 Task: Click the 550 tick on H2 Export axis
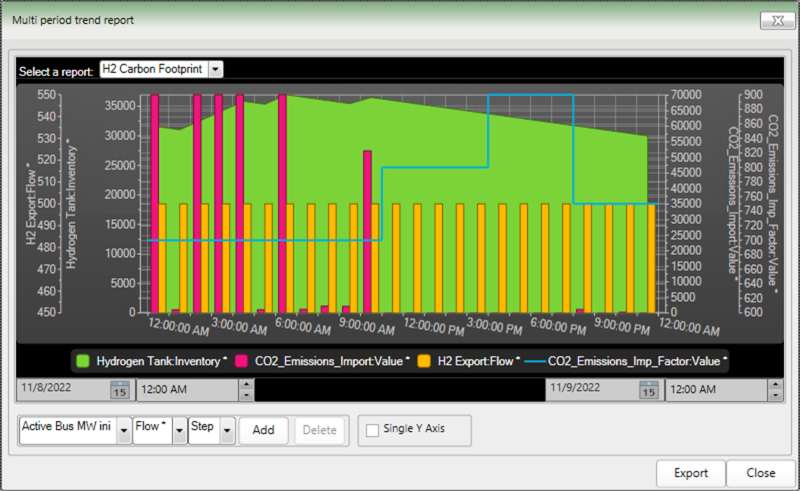46,95
